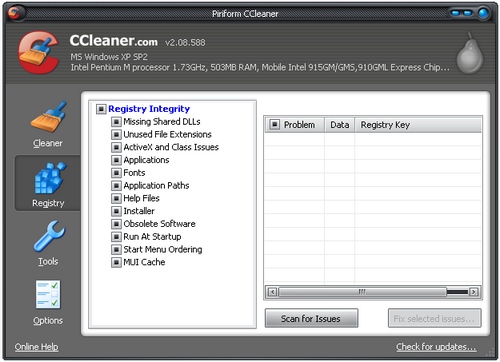Click the Scan for Issues button
Viewport: 500px width, 362px height.
click(x=311, y=318)
